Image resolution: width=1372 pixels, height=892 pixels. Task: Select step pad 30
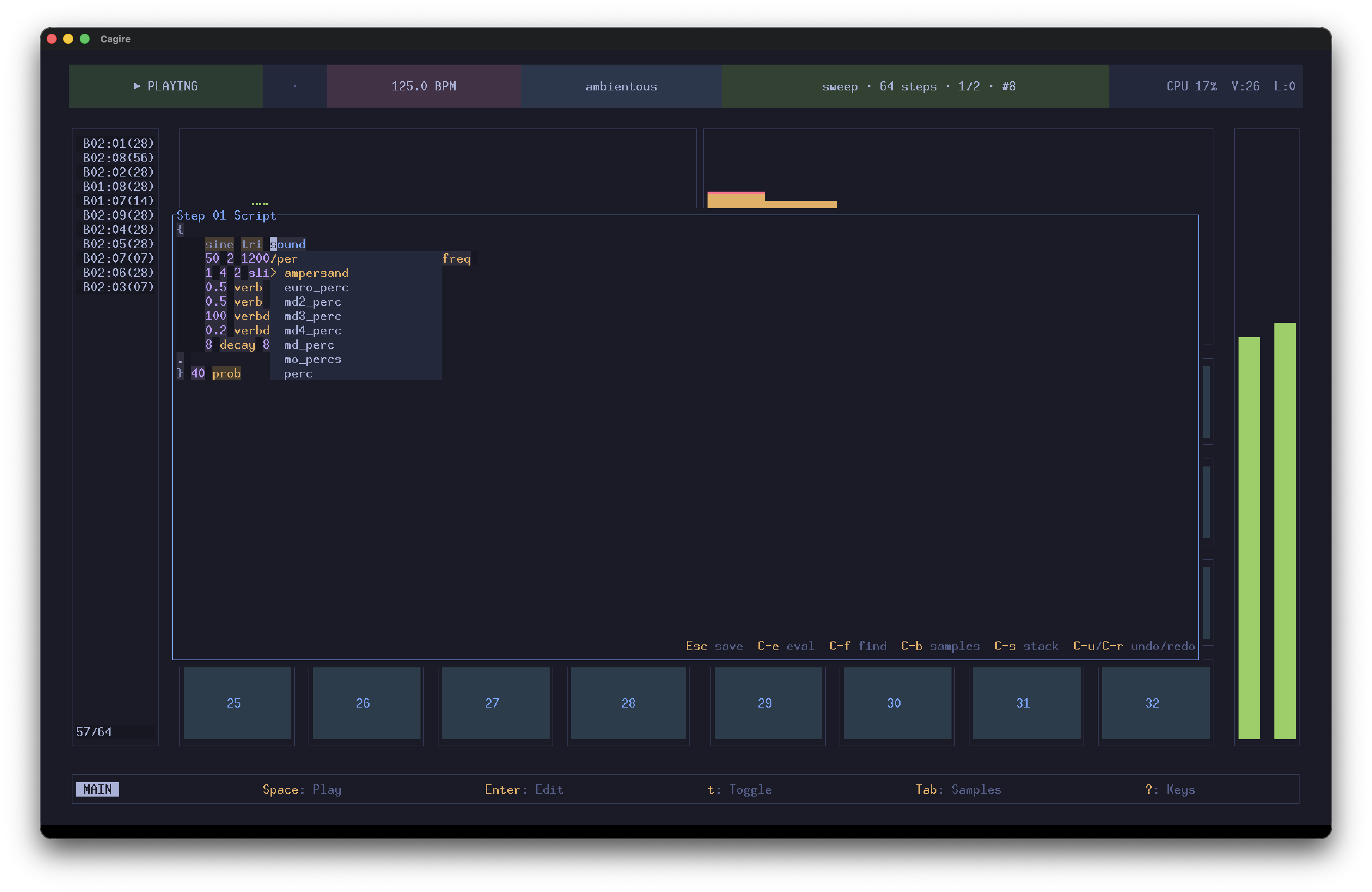[897, 703]
